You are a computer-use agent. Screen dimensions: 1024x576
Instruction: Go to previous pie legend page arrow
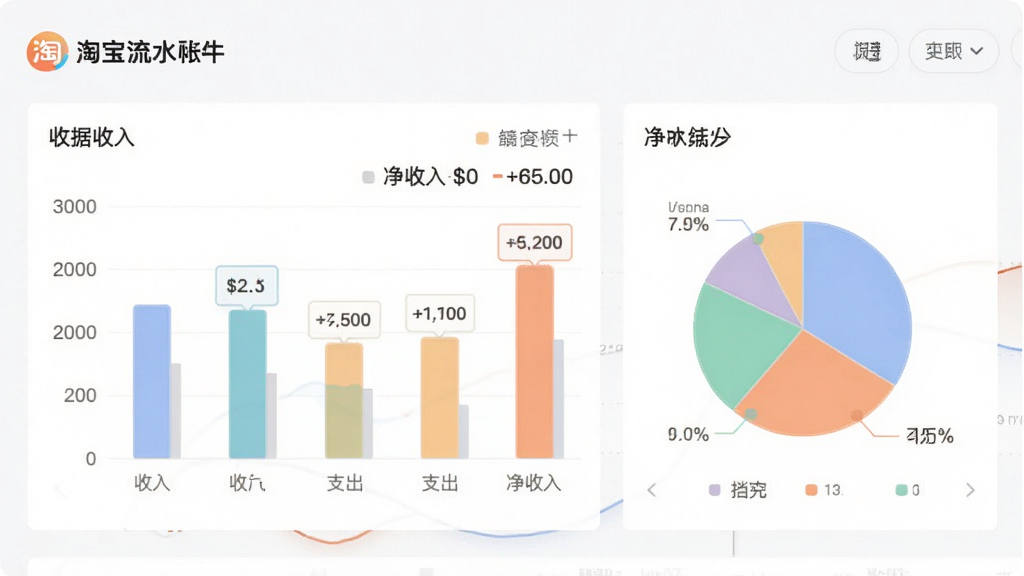(x=651, y=490)
